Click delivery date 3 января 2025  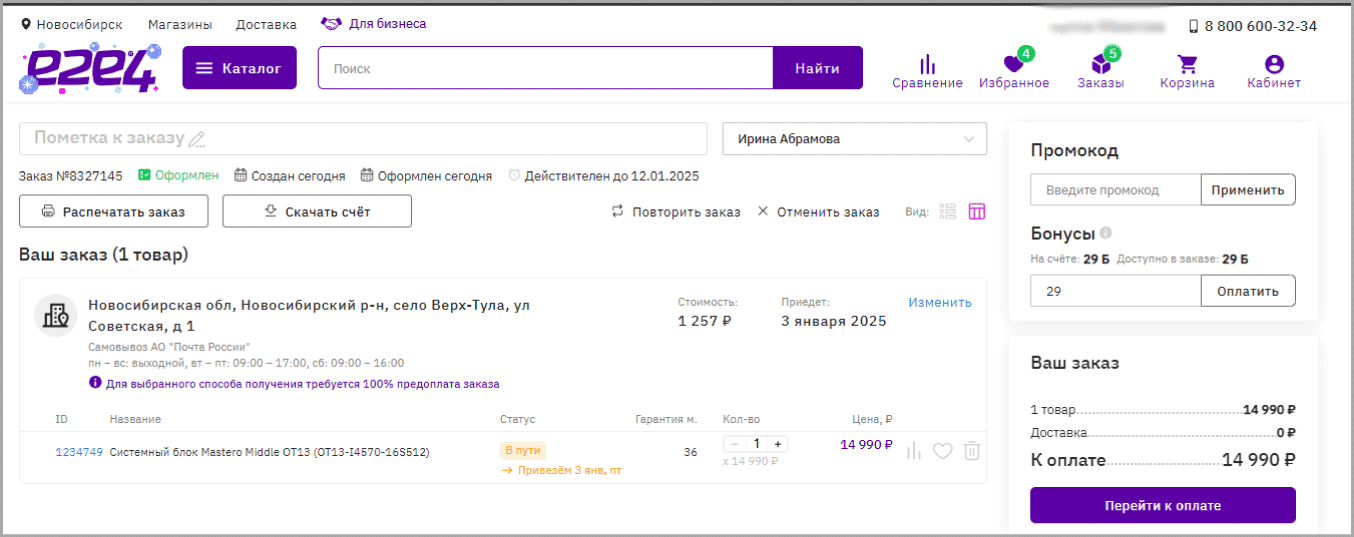point(833,321)
